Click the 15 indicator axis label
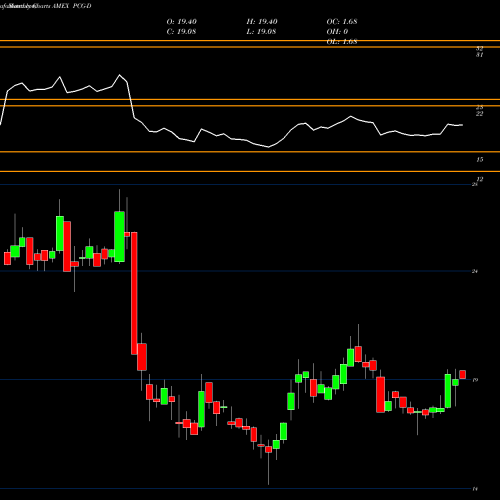 (479, 160)
